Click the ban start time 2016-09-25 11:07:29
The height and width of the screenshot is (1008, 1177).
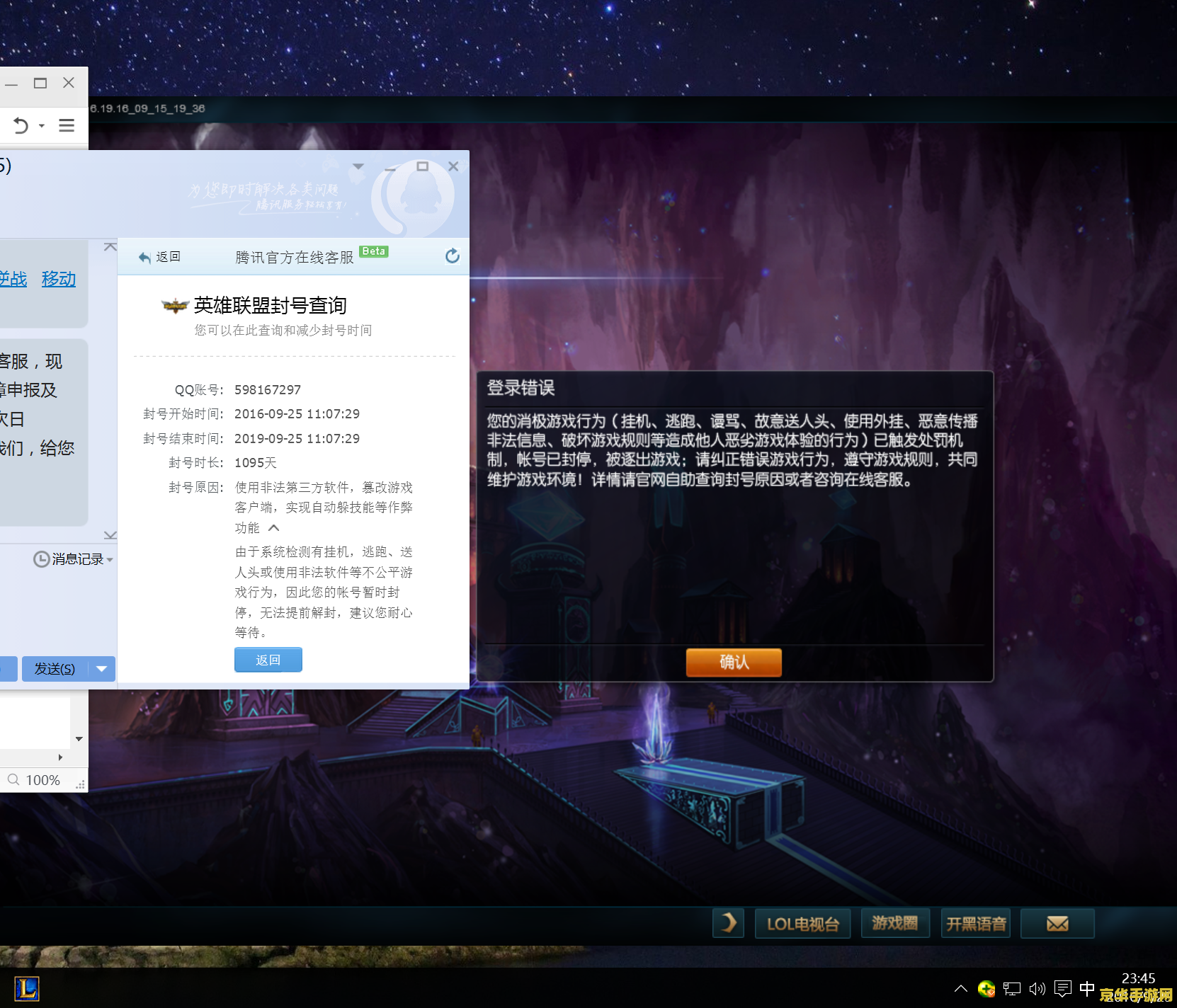[297, 414]
